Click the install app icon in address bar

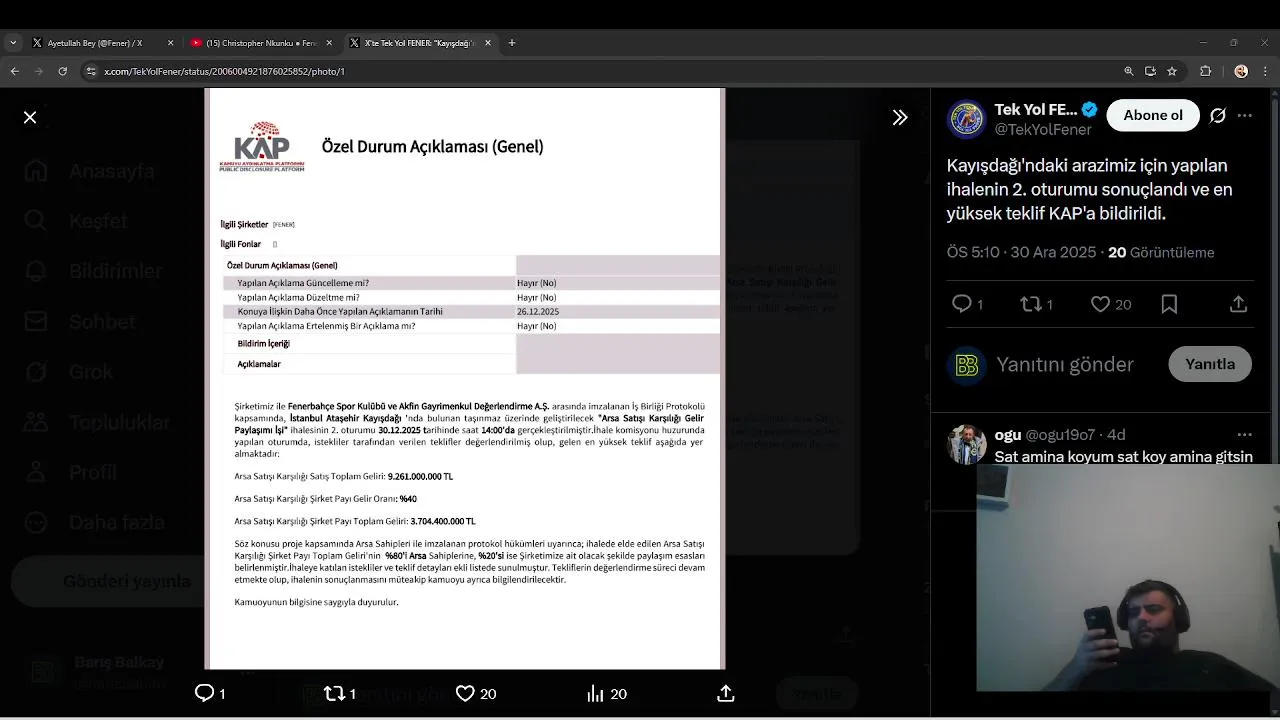tap(1150, 71)
